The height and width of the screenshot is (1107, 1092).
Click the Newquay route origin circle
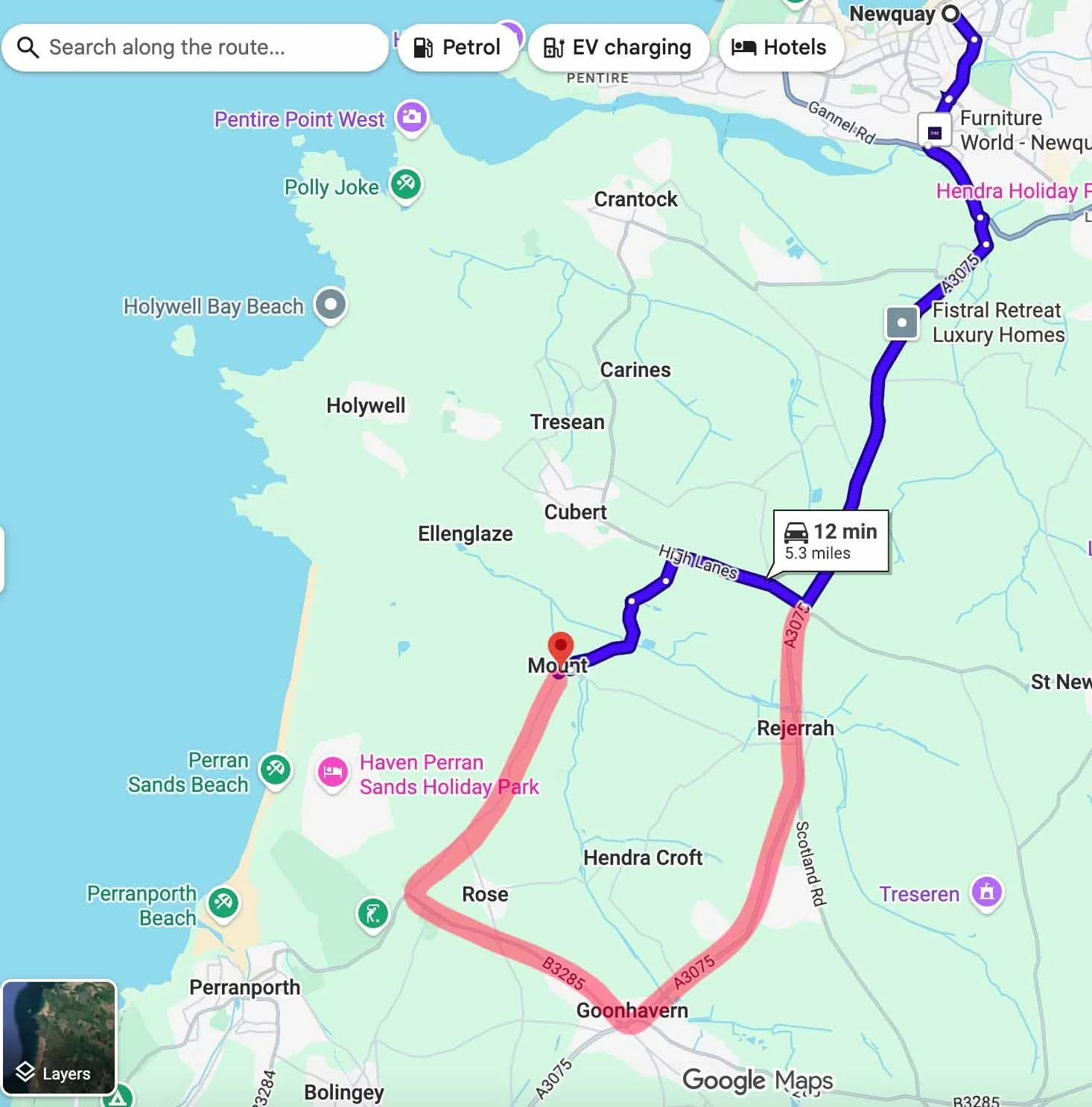[x=950, y=13]
